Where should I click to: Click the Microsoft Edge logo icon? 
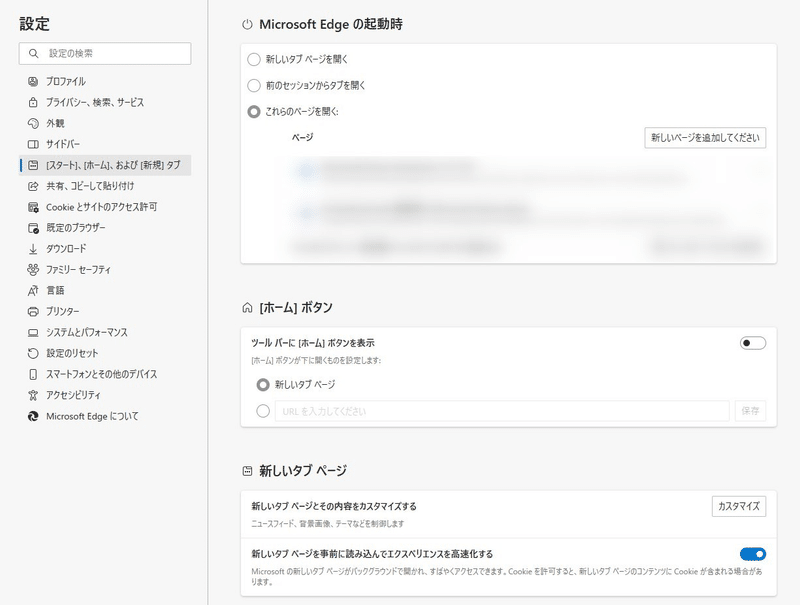coord(33,416)
